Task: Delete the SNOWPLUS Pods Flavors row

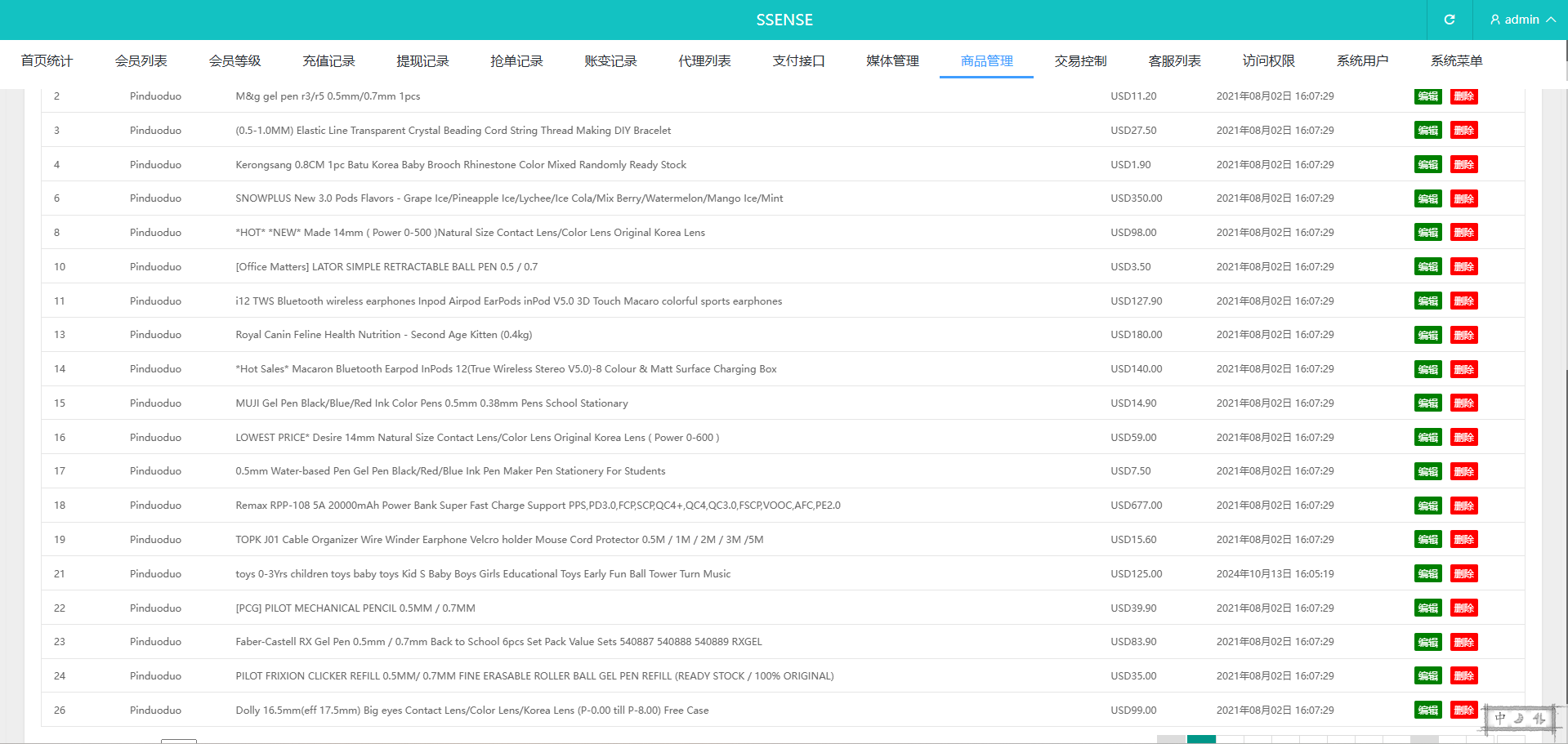Action: click(x=1463, y=198)
